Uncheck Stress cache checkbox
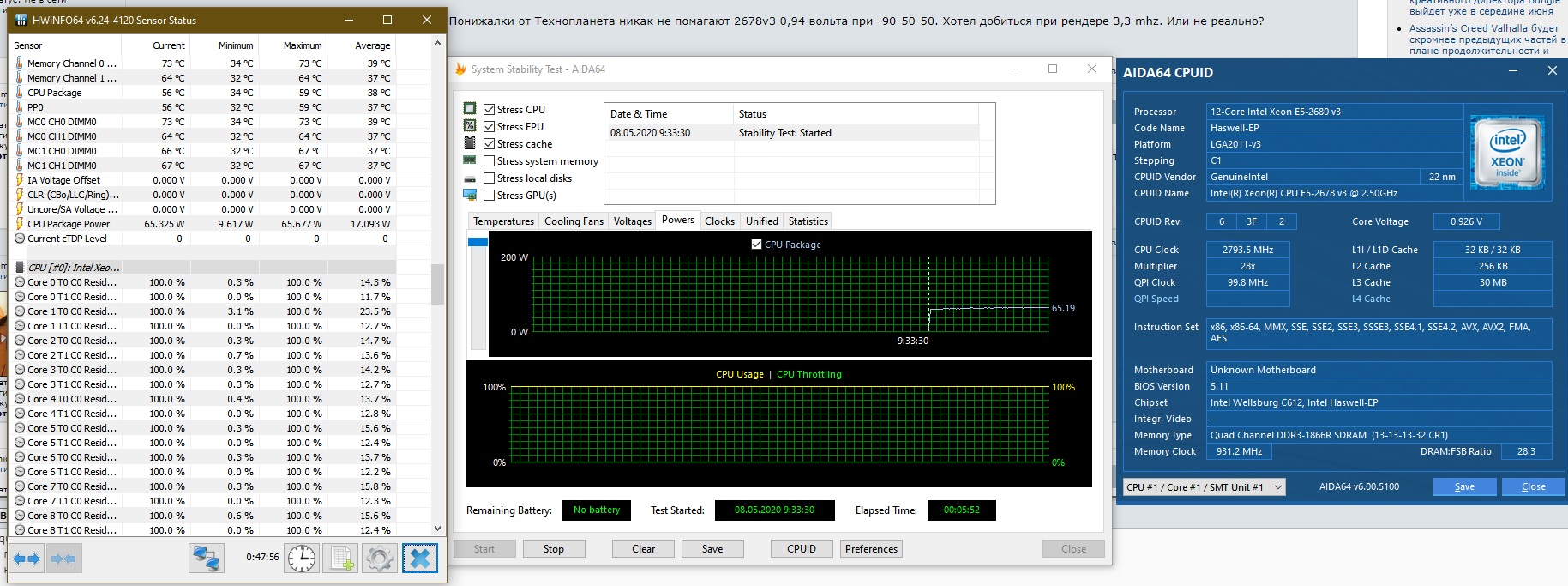The width and height of the screenshot is (1568, 586). click(489, 143)
